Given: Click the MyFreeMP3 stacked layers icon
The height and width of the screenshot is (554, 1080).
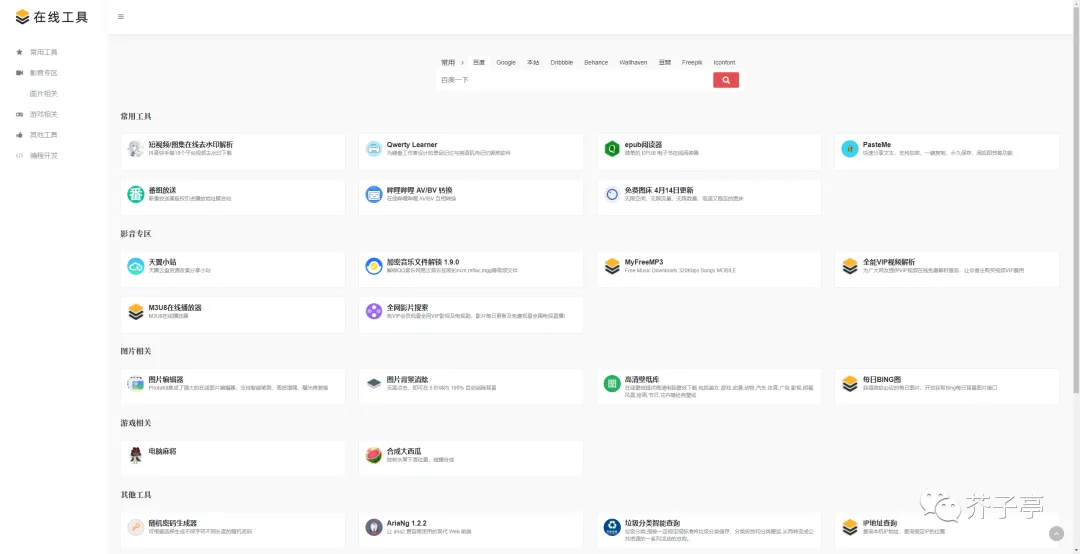Looking at the screenshot, I should point(612,266).
